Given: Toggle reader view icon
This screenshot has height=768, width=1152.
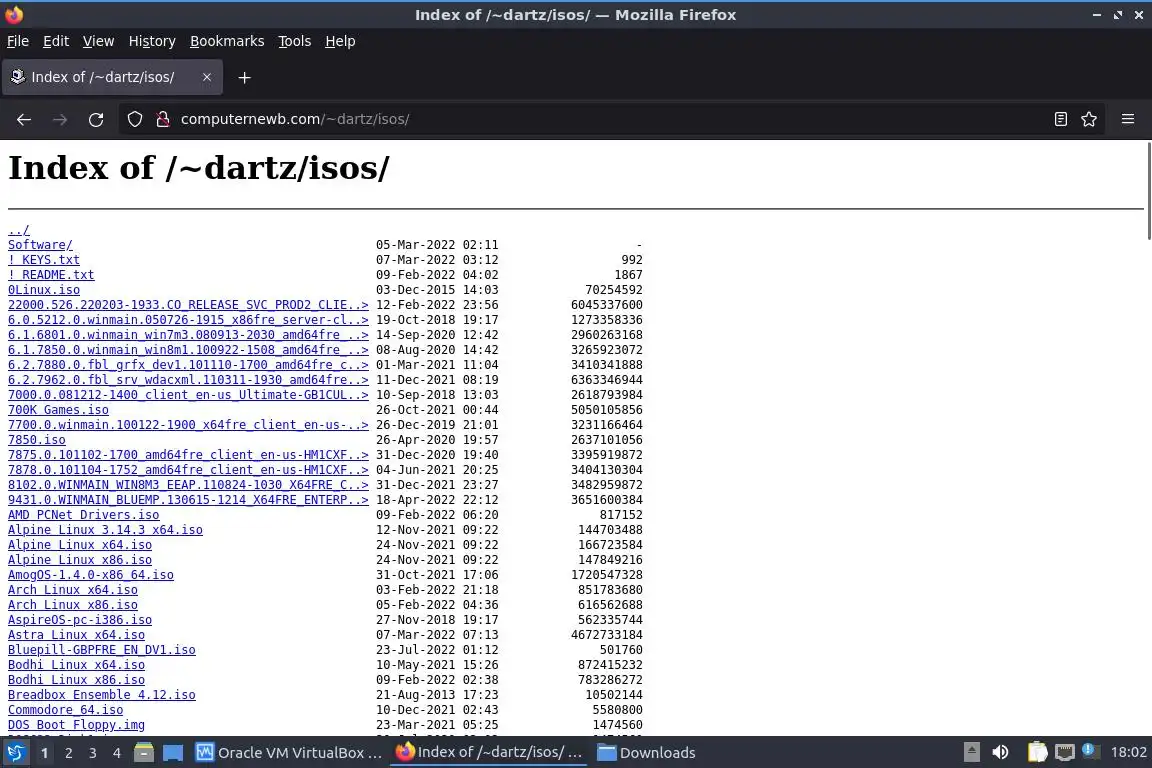Looking at the screenshot, I should point(1060,119).
